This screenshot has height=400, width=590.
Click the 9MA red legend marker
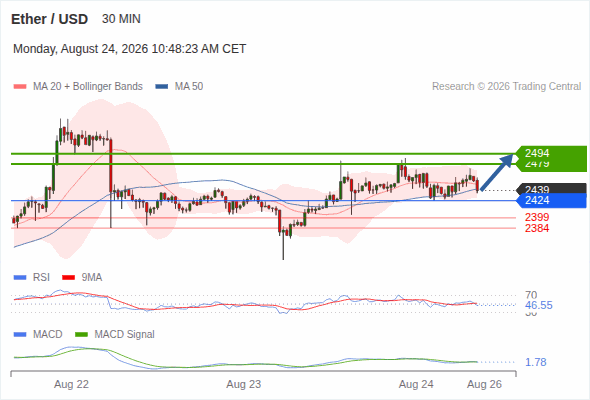(68, 278)
